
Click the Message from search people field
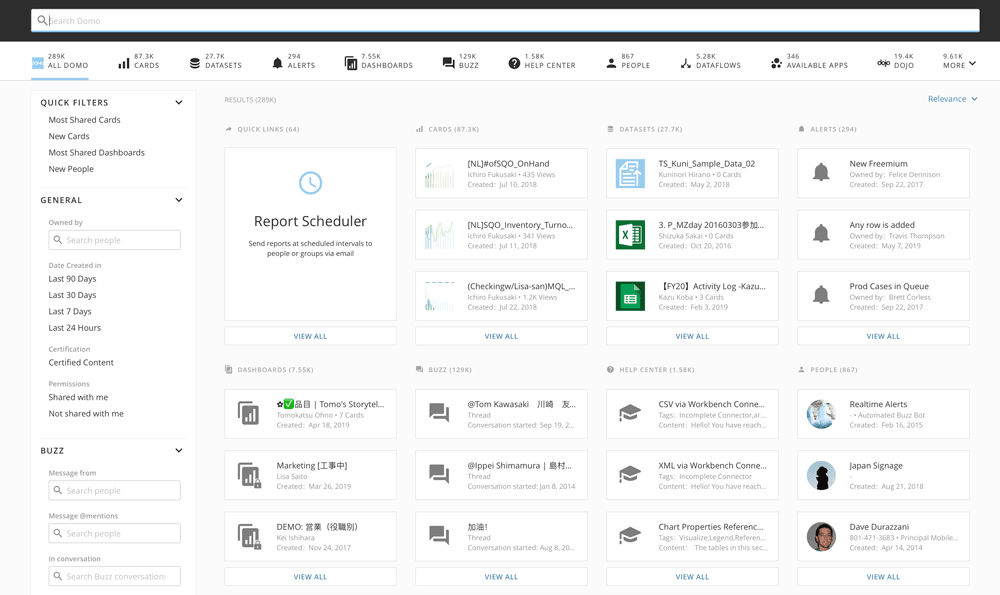[x=114, y=490]
